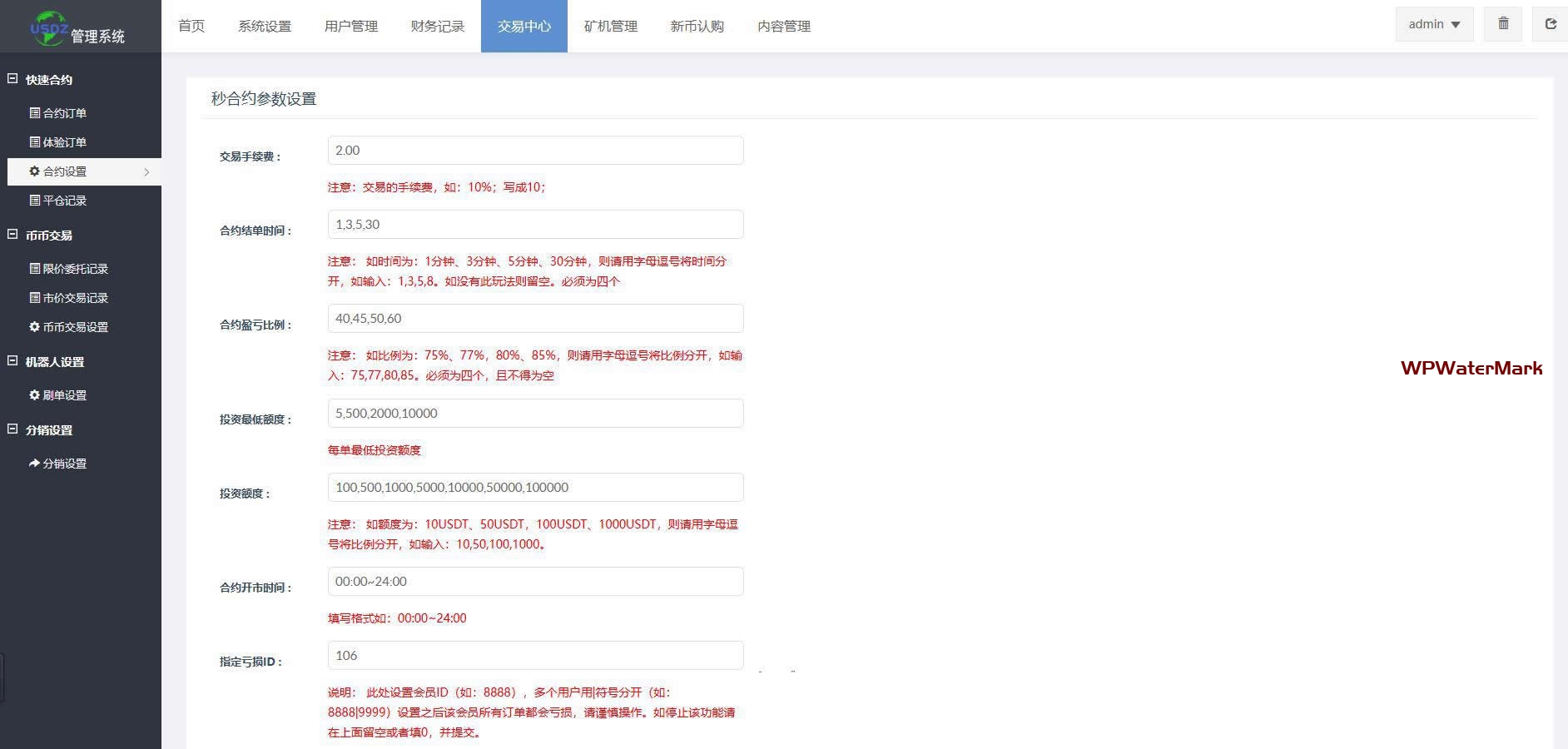
Task: Click the logout icon at top right
Action: point(1550,24)
